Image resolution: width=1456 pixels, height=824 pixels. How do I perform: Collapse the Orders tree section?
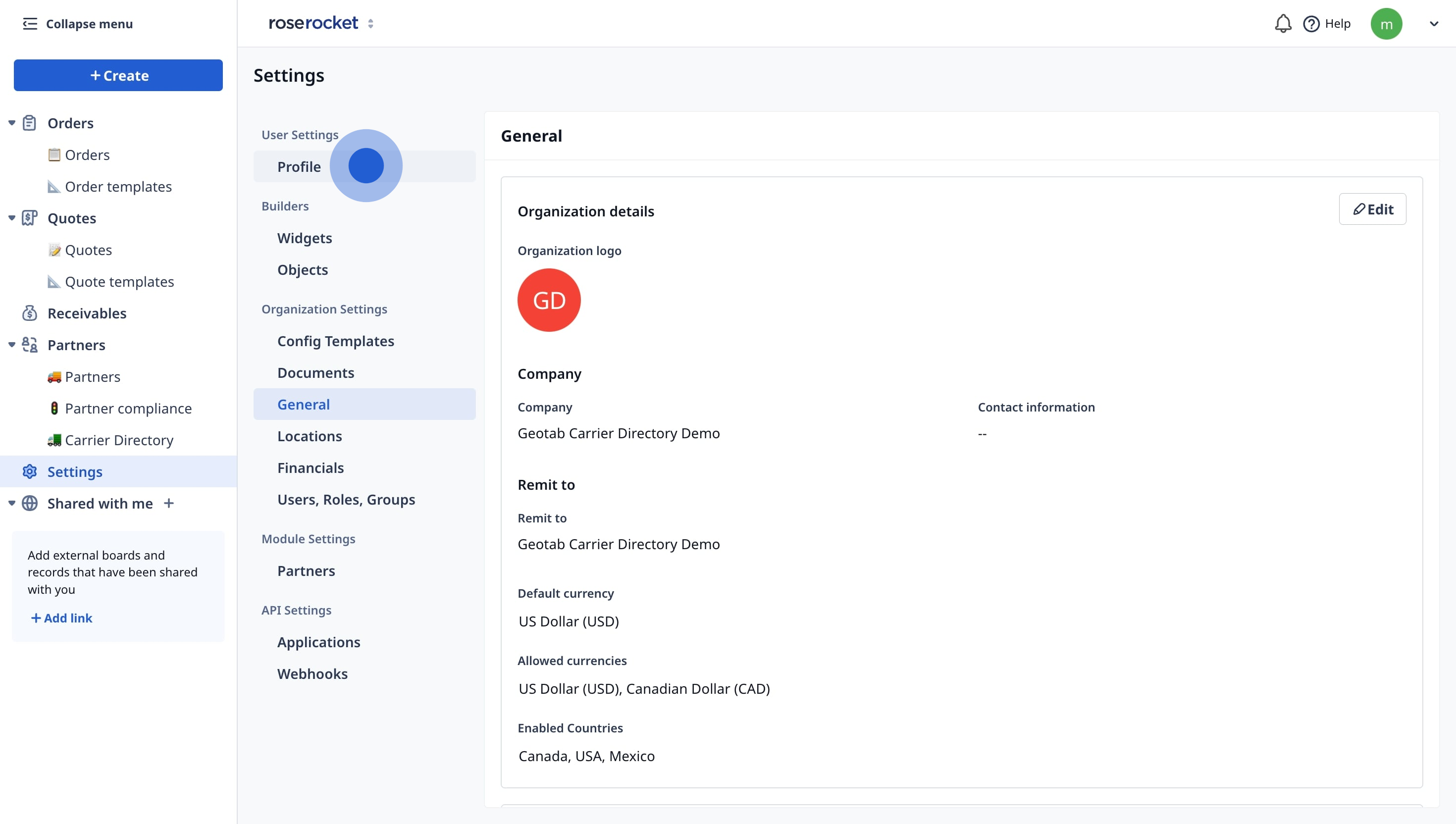click(12, 123)
